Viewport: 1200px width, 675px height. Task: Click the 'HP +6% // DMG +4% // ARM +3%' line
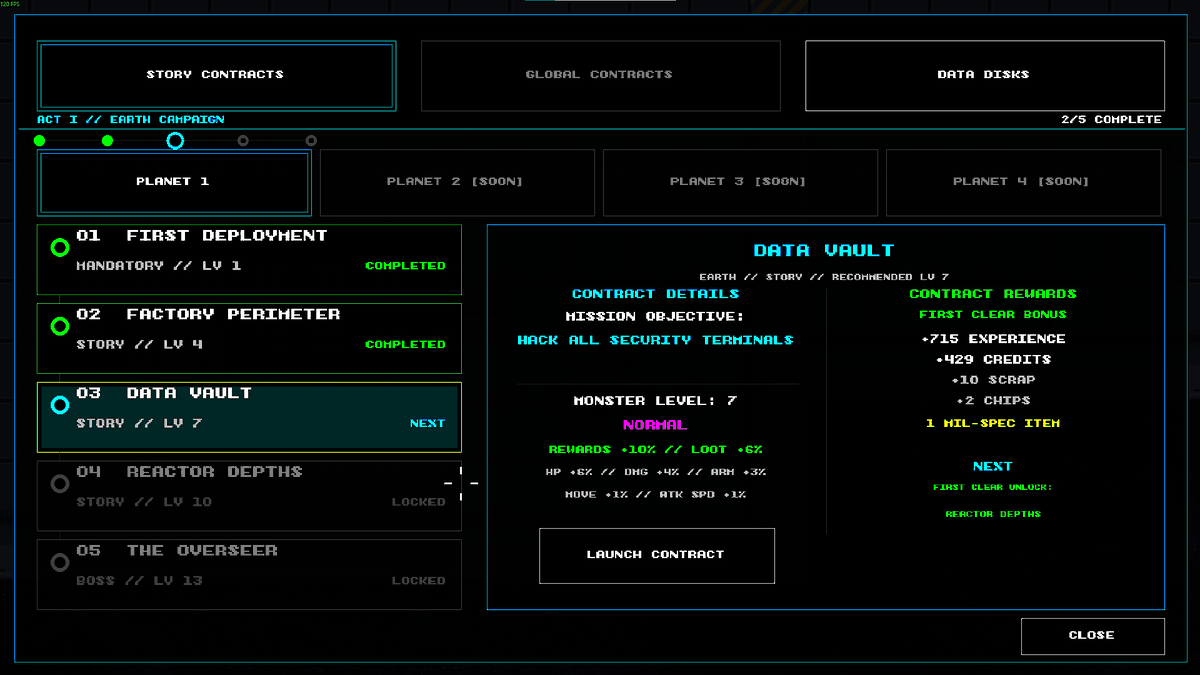(655, 472)
